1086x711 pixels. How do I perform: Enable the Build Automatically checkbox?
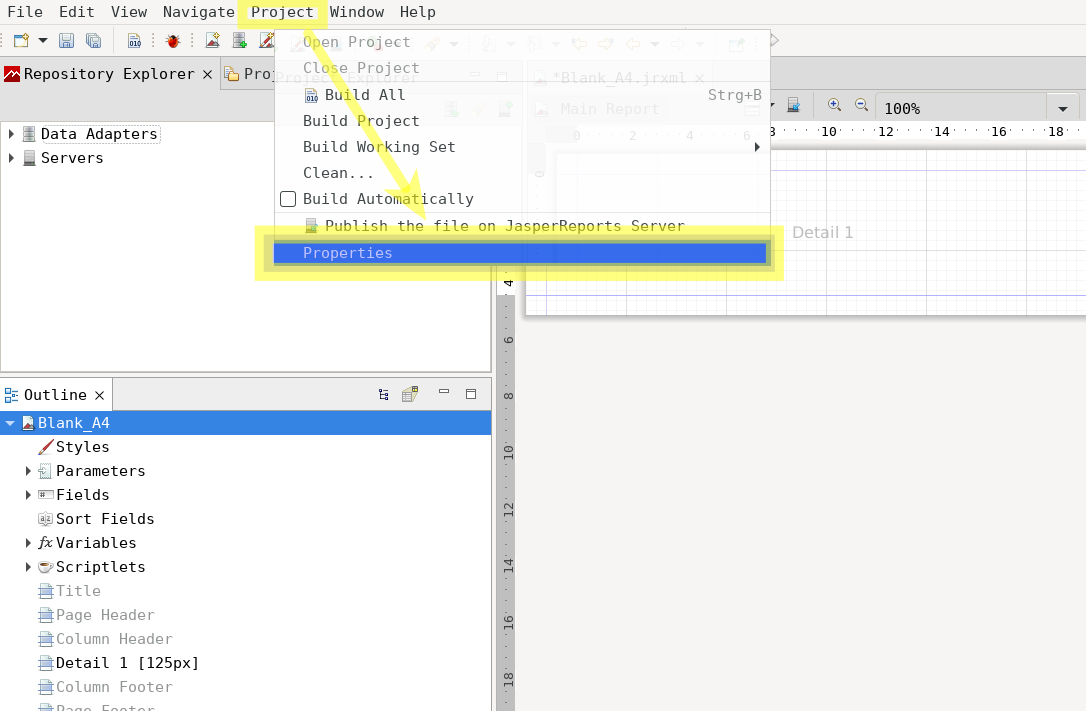(288, 199)
